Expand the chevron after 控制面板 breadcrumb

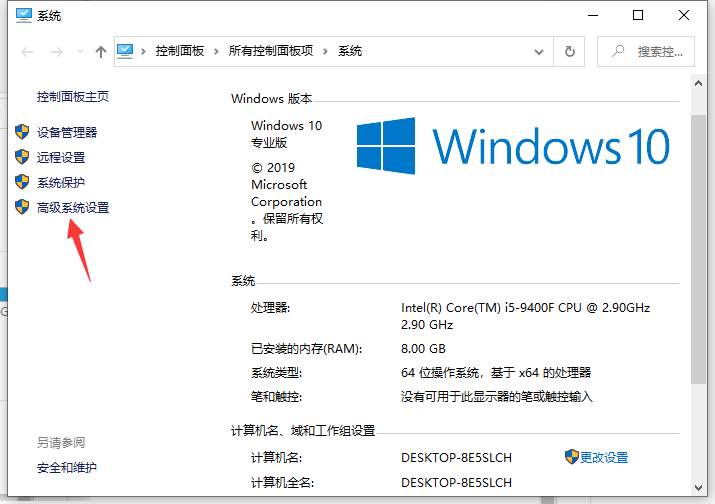(220, 51)
